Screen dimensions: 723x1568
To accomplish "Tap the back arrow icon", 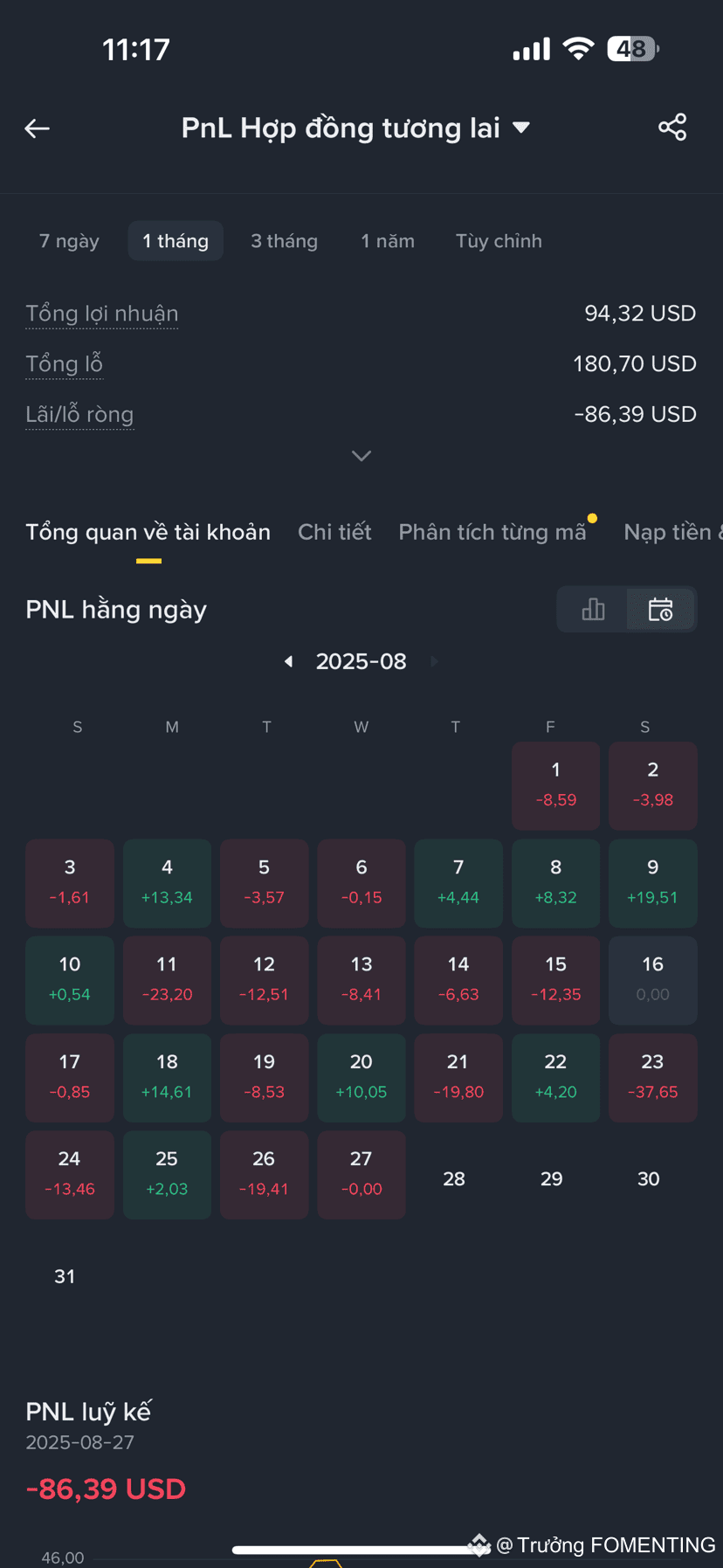I will 37,128.
